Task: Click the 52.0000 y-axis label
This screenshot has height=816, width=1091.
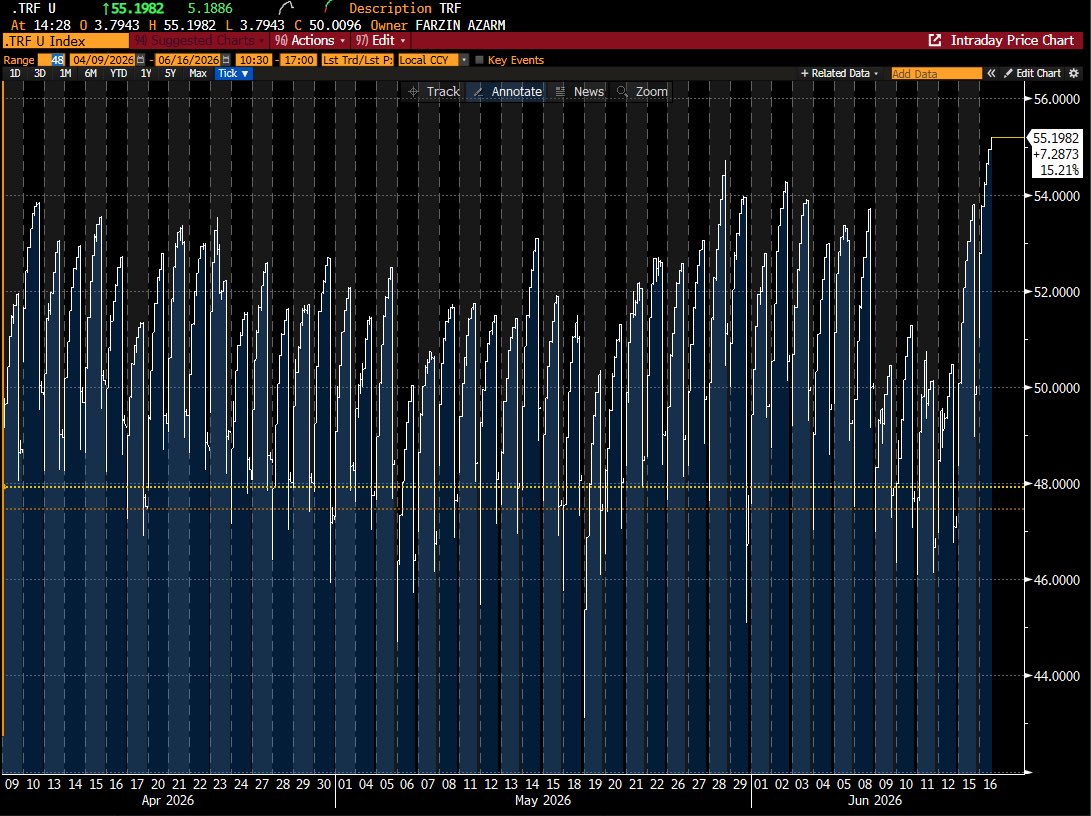Action: (1056, 291)
